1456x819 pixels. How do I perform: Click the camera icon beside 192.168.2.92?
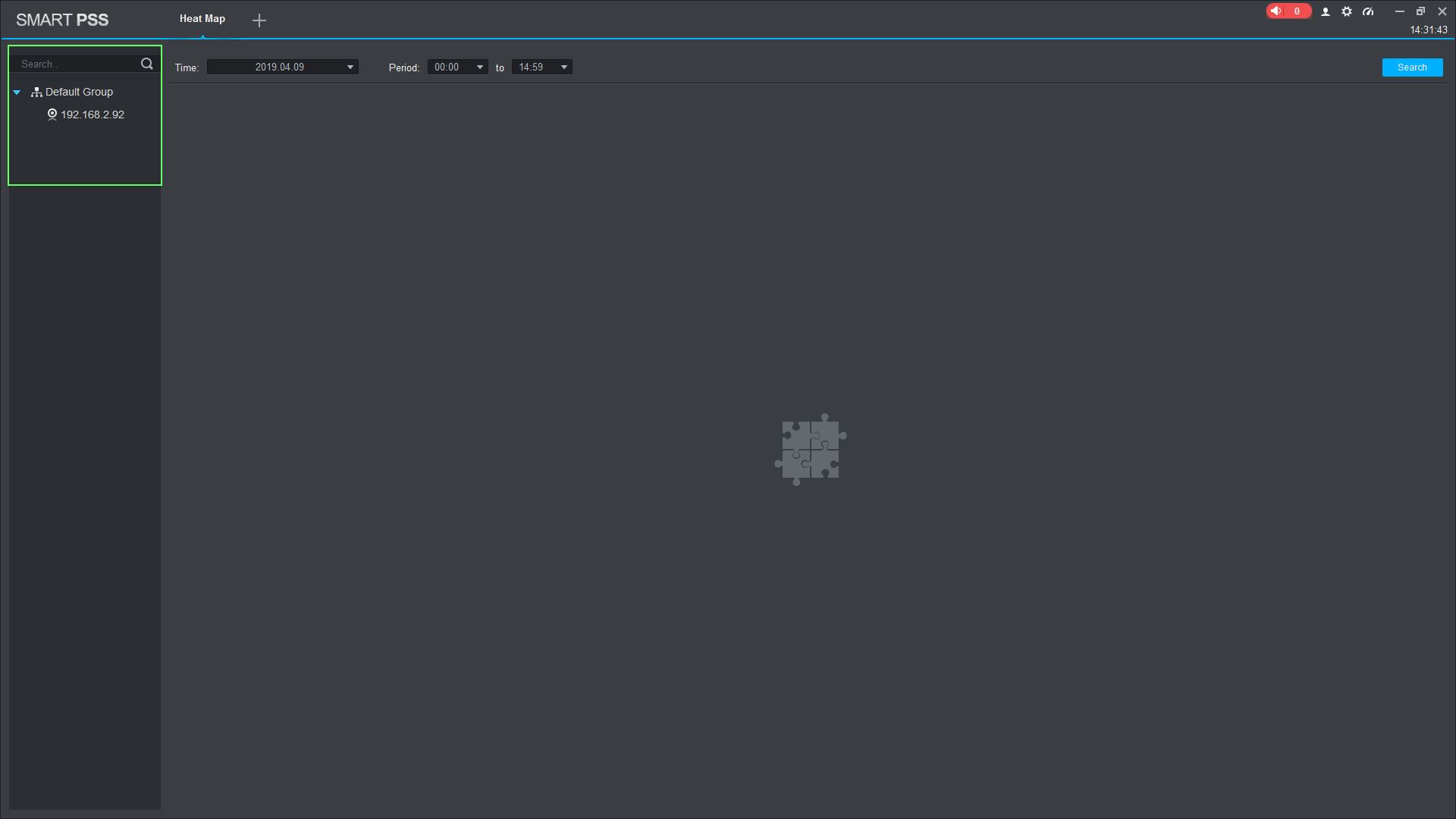tap(52, 115)
